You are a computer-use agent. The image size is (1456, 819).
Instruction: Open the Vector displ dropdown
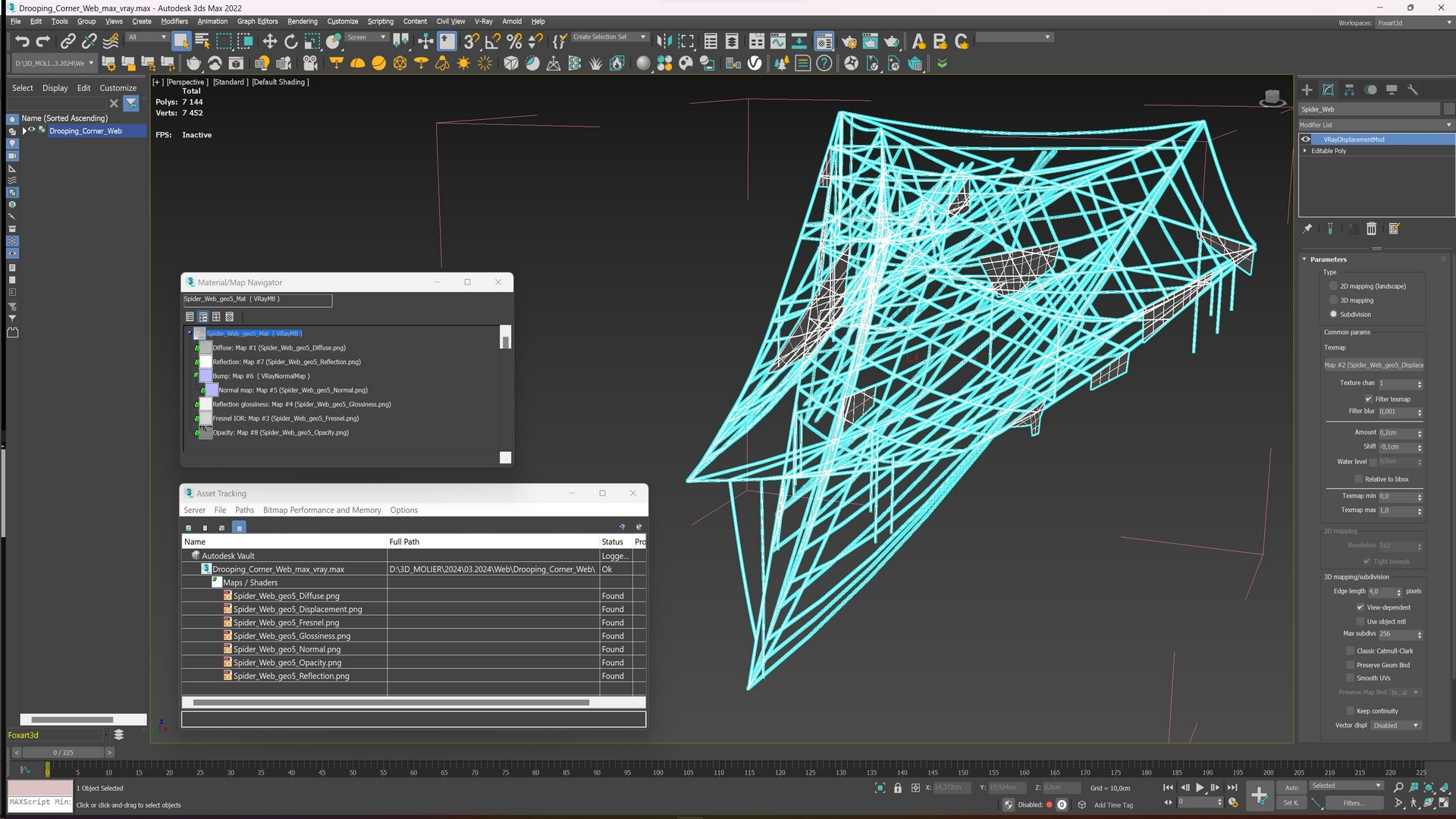coord(1396,726)
